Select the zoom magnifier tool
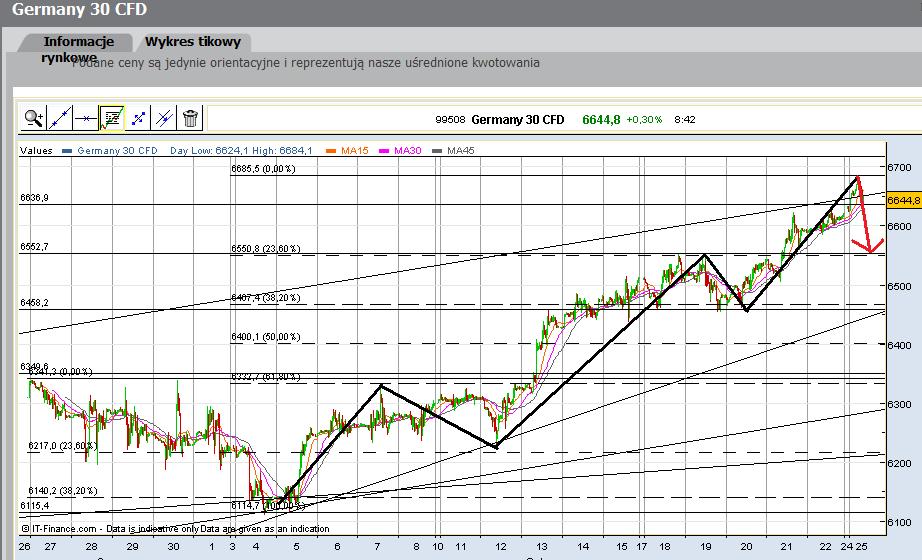The width and height of the screenshot is (922, 560). (x=33, y=118)
